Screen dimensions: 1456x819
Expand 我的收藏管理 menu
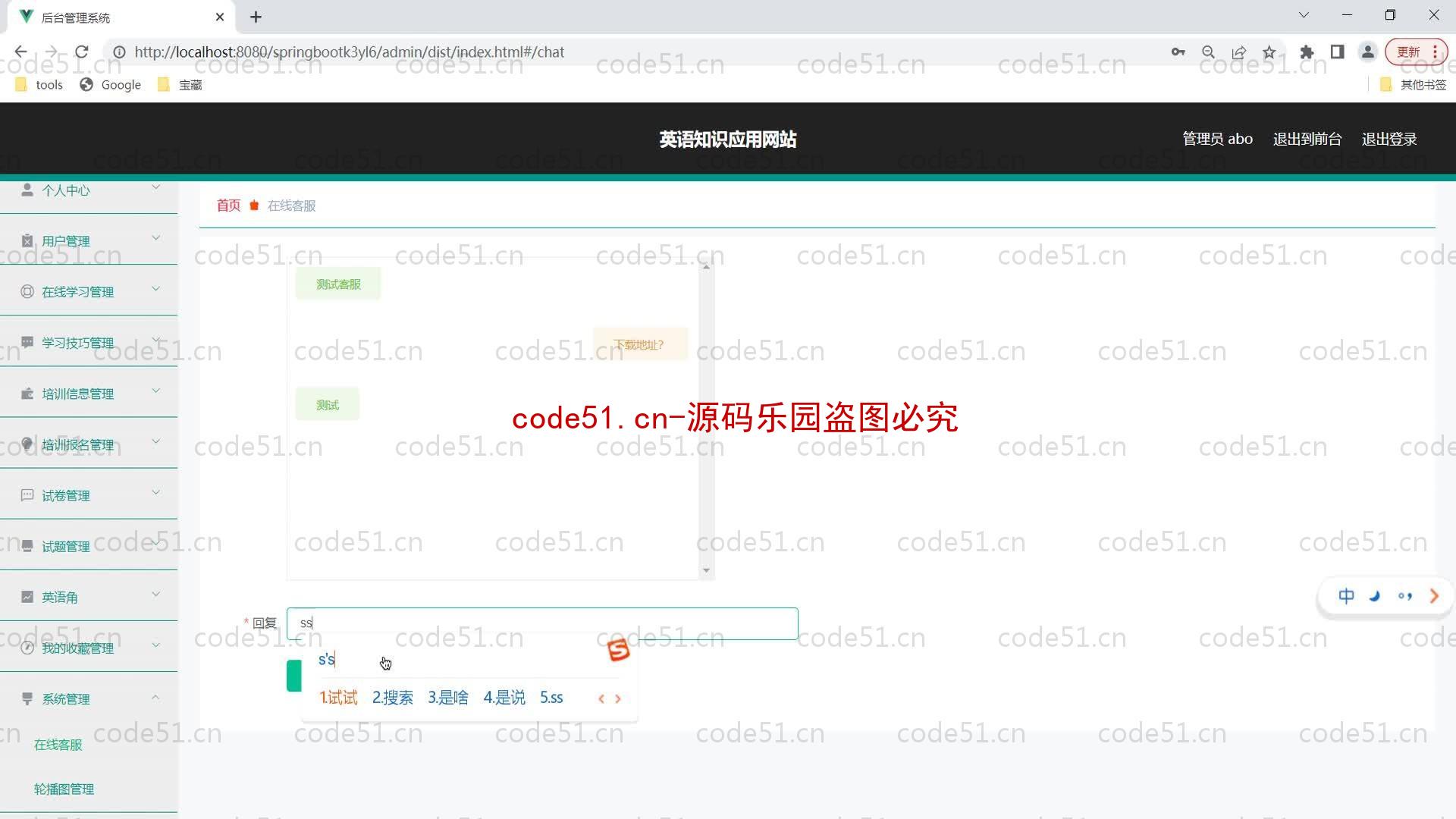click(89, 648)
